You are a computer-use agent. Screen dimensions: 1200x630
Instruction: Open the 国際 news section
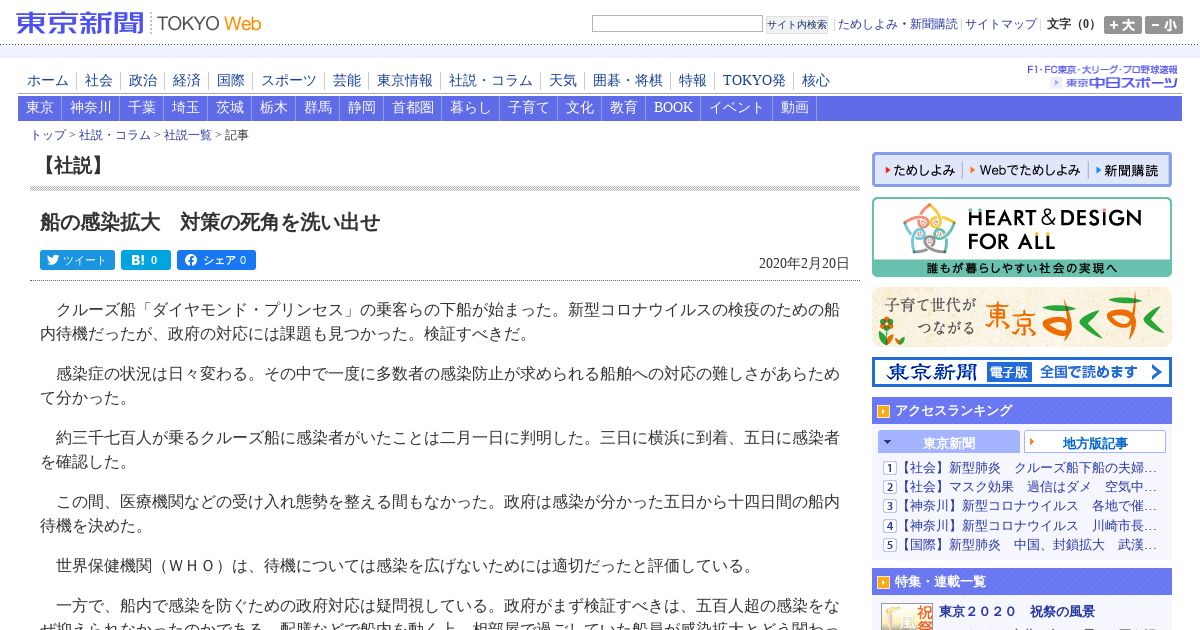pos(231,80)
